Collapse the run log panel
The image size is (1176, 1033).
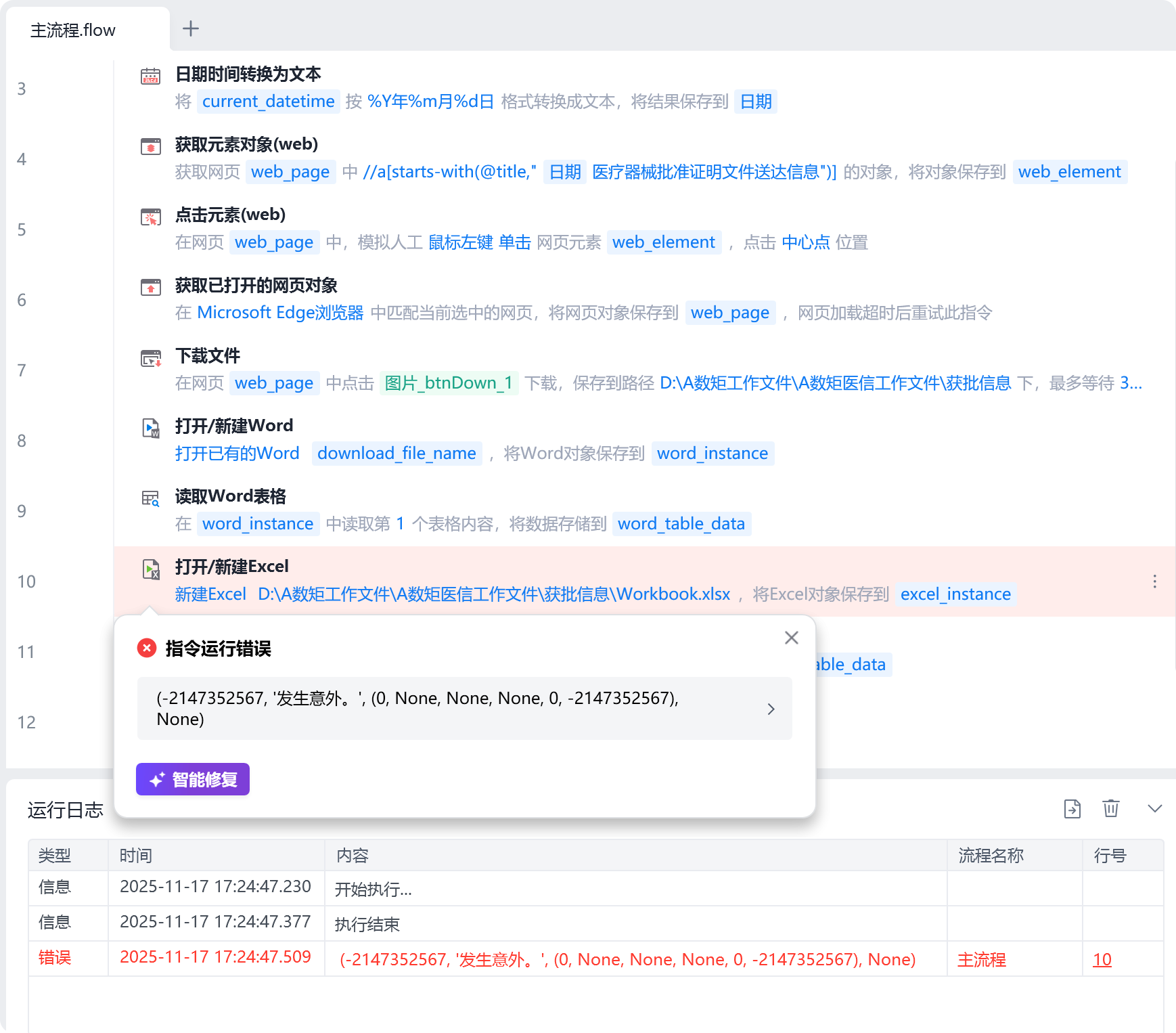[1155, 808]
